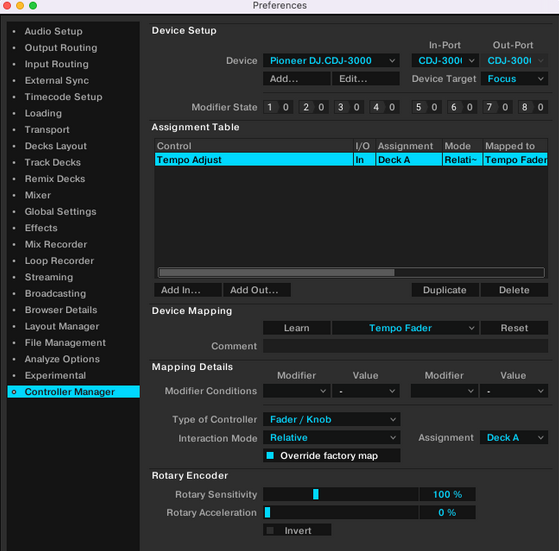559x551 pixels.
Task: Click Modifier State 1 value
Action: pos(286,107)
